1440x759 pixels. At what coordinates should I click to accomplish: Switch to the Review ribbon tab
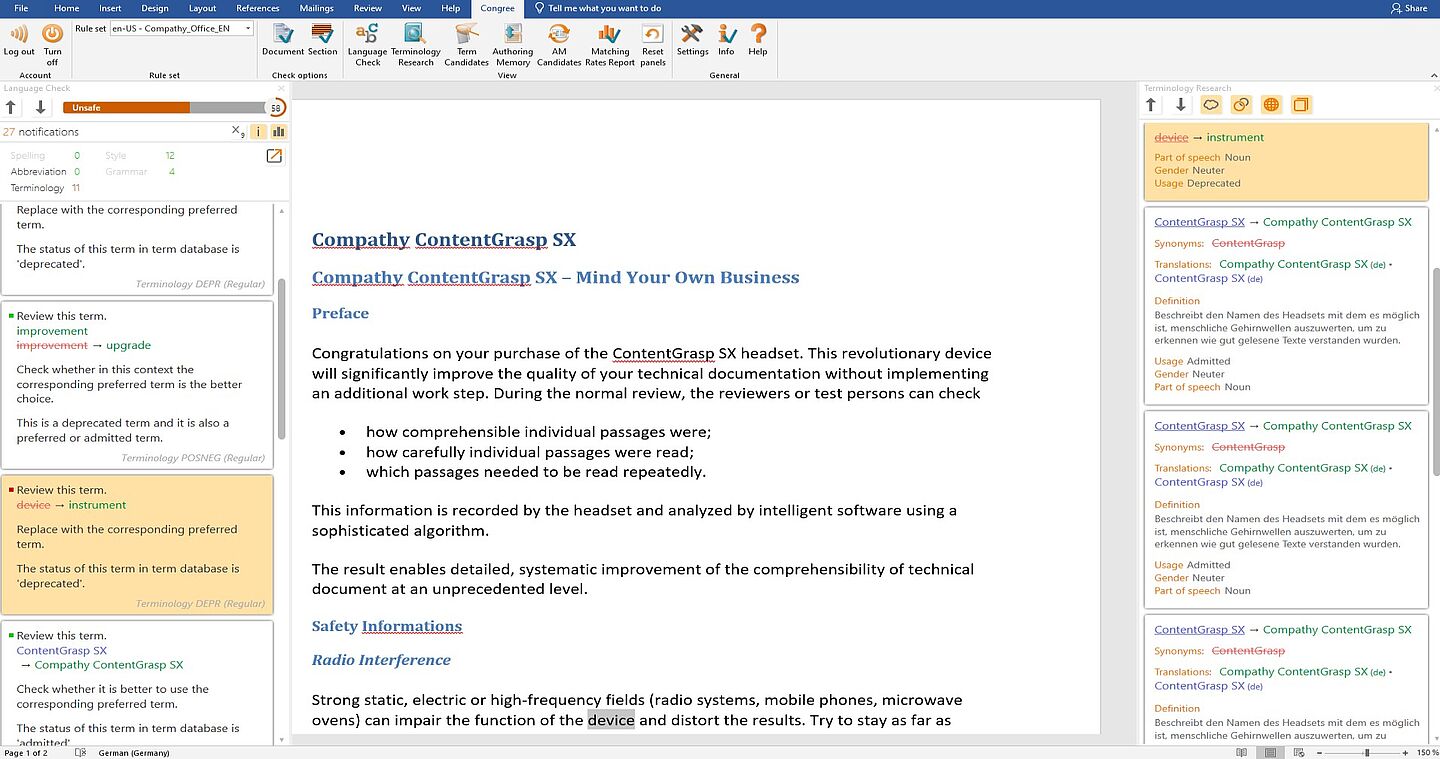point(368,8)
